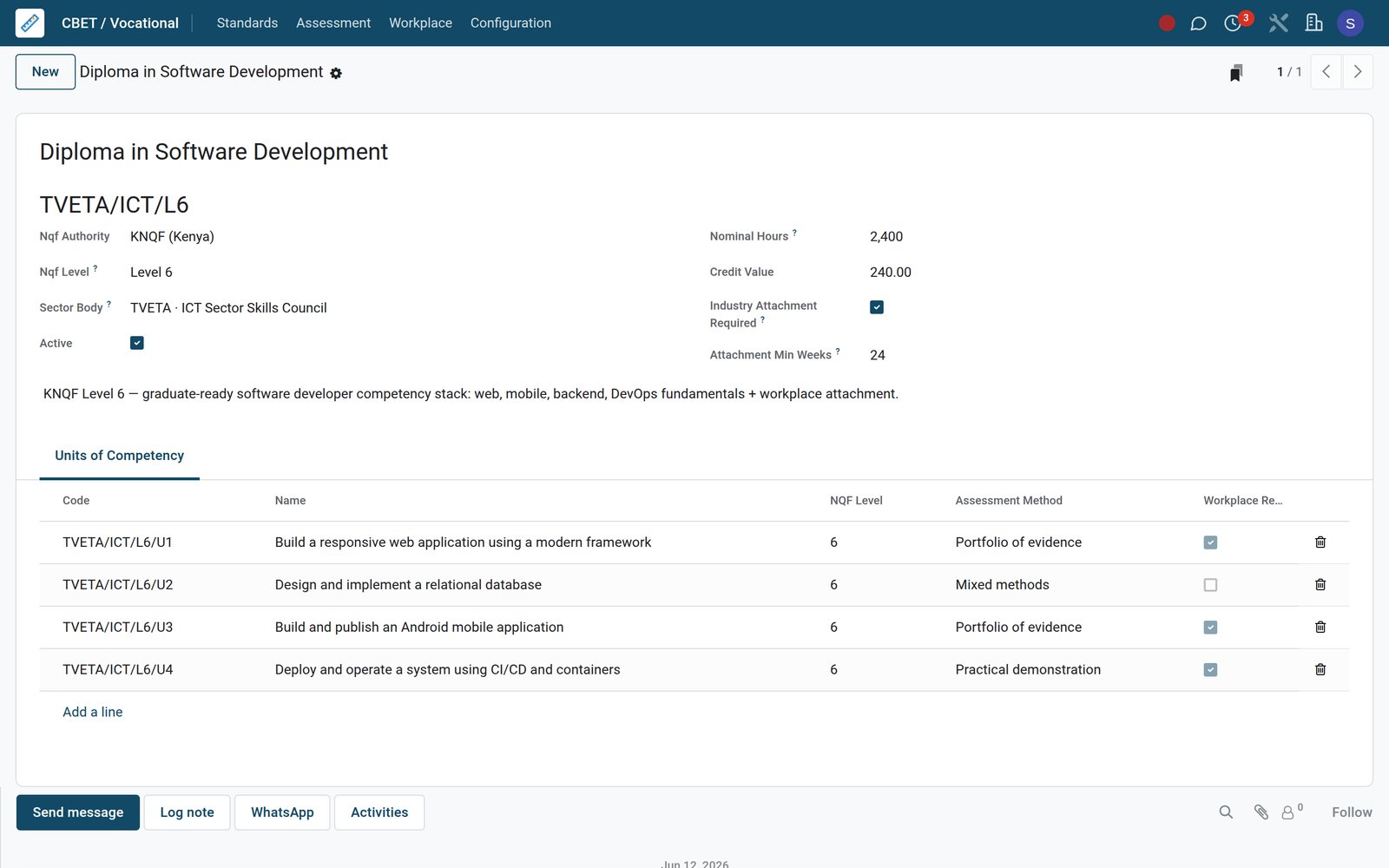The image size is (1389, 868).
Task: Click the breadcrumb 'Diploma in Software Development'
Action: pos(201,72)
